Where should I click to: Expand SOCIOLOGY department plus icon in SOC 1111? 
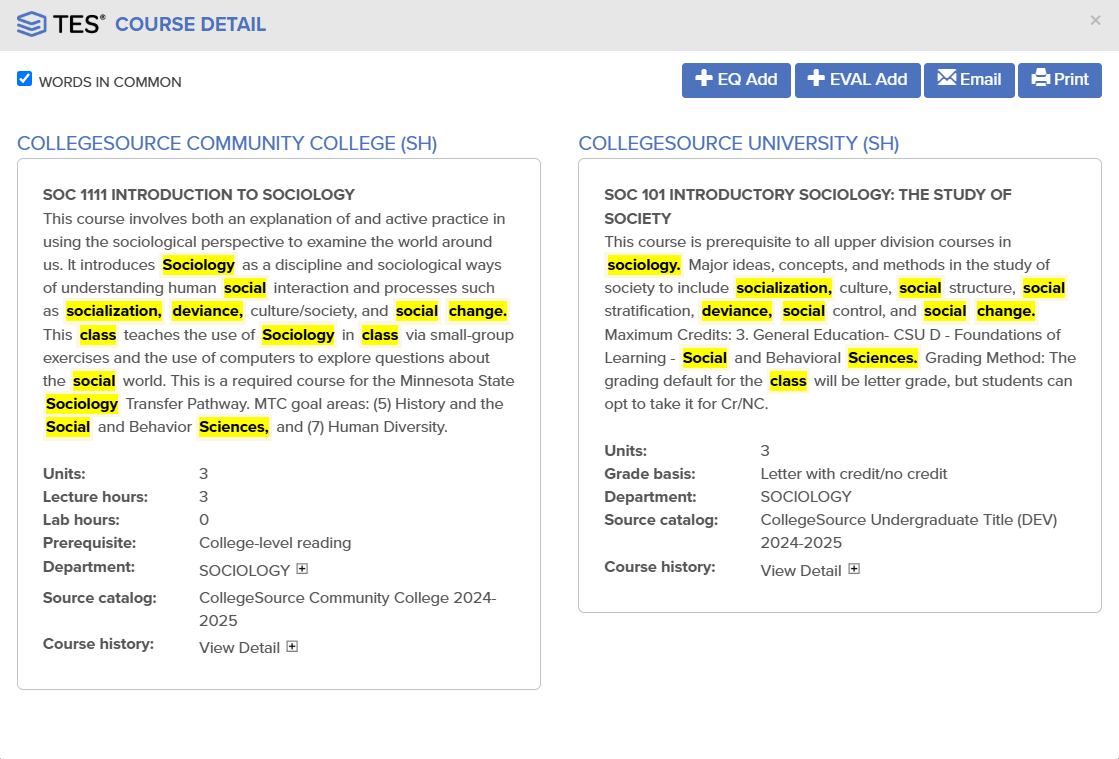tap(303, 569)
